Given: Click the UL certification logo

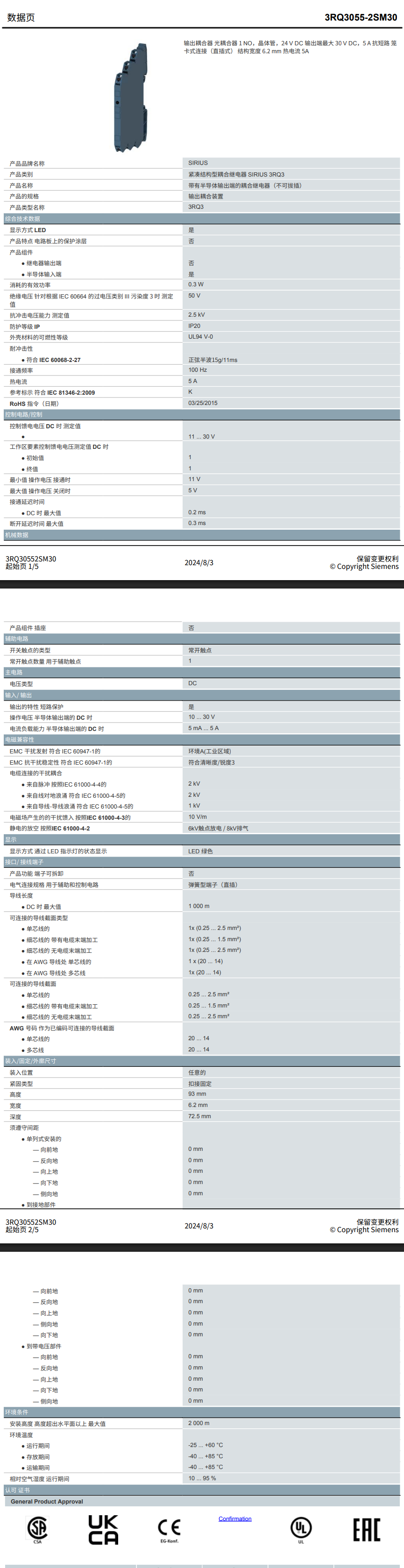Looking at the screenshot, I should (x=301, y=1530).
